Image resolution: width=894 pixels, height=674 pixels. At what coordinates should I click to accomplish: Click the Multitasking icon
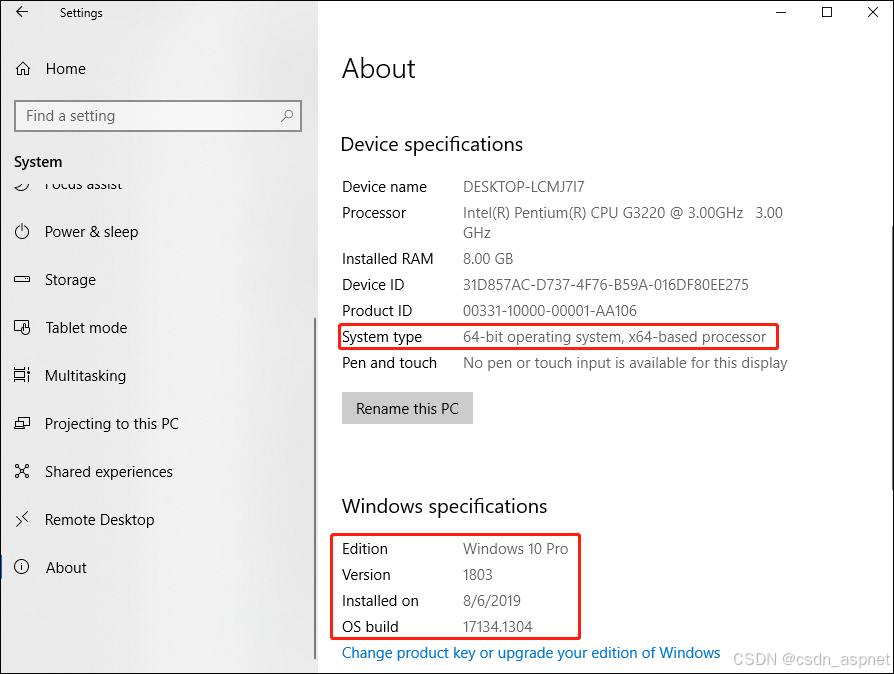click(x=22, y=375)
